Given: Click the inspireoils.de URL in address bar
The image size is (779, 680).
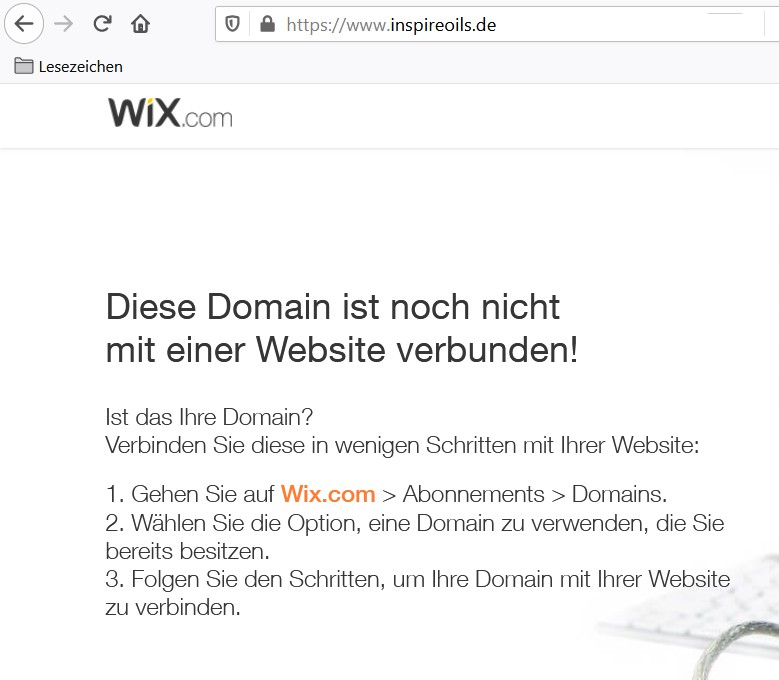Looking at the screenshot, I should coord(390,24).
